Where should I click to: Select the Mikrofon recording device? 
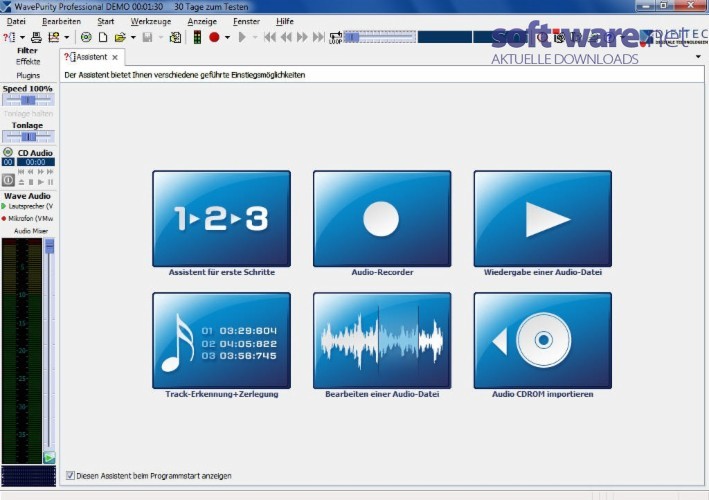[28, 218]
